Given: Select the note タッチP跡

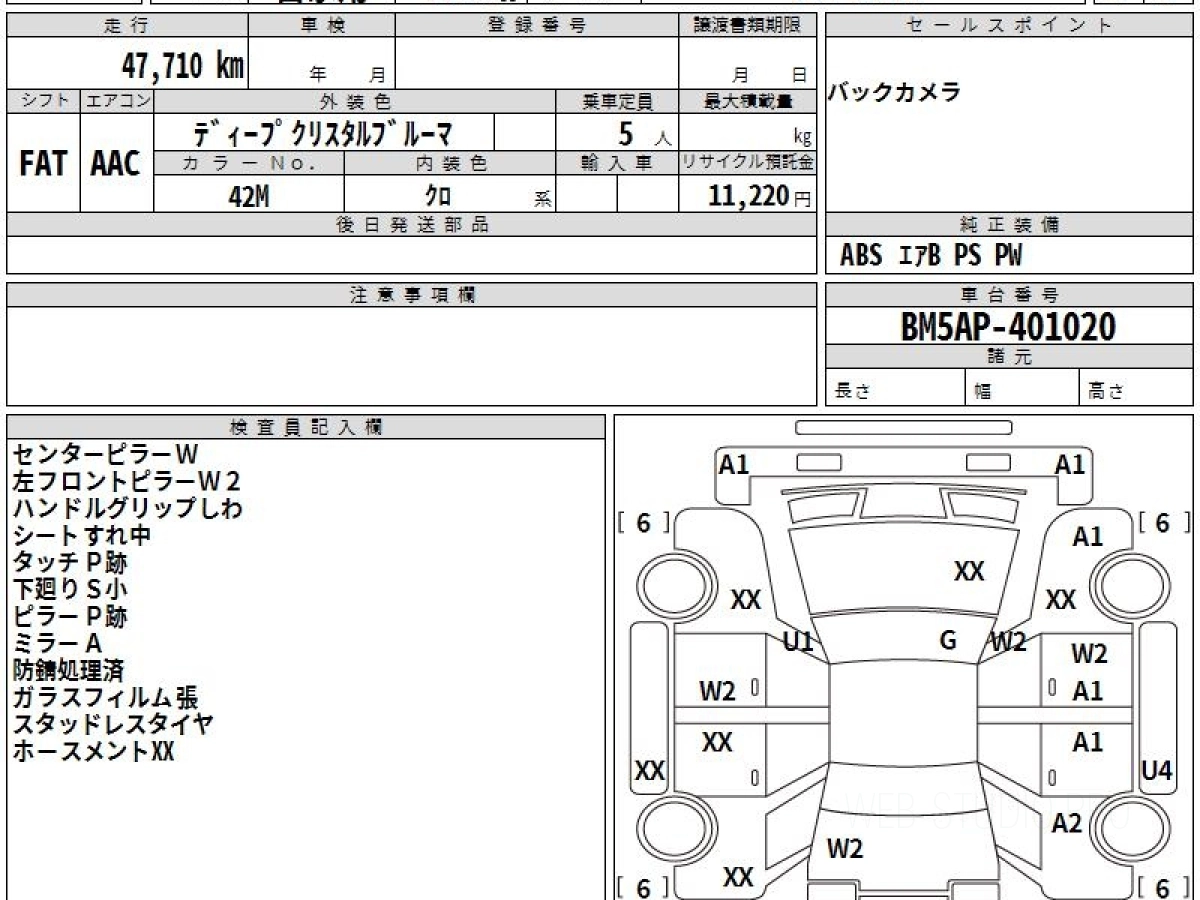Looking at the screenshot, I should coord(70,562).
